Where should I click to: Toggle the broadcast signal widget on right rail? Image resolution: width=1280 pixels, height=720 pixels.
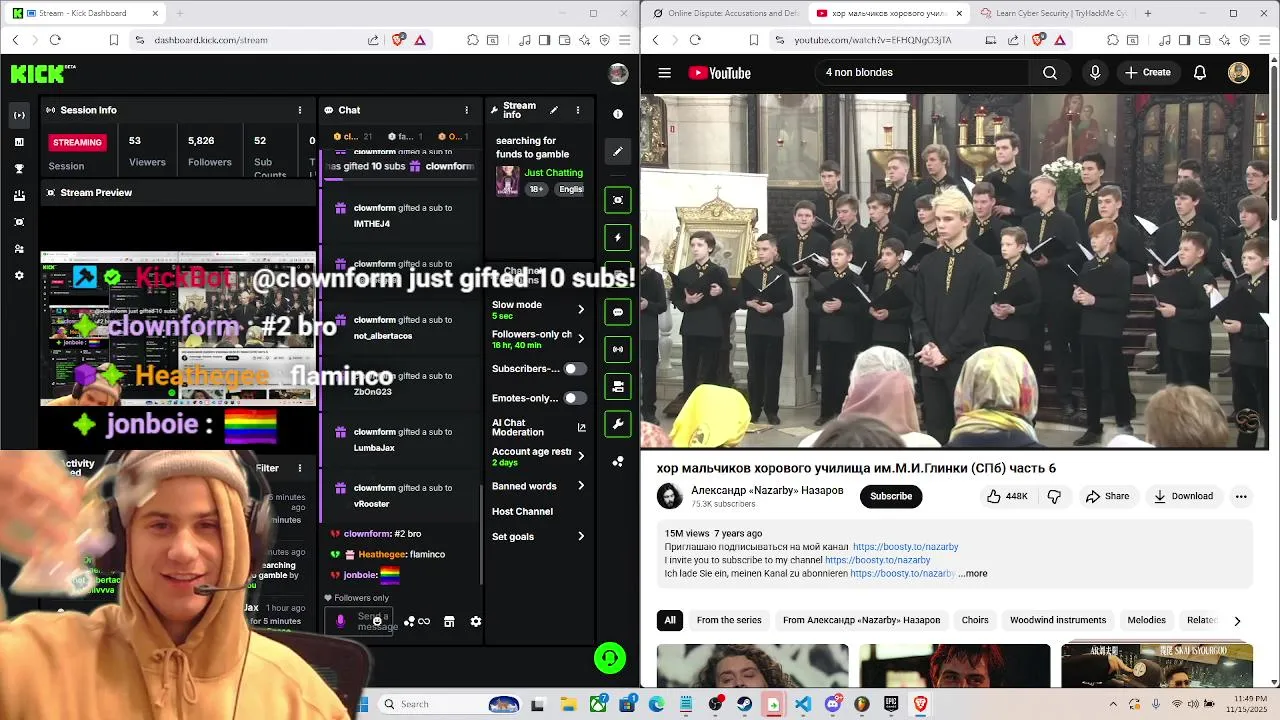point(618,349)
